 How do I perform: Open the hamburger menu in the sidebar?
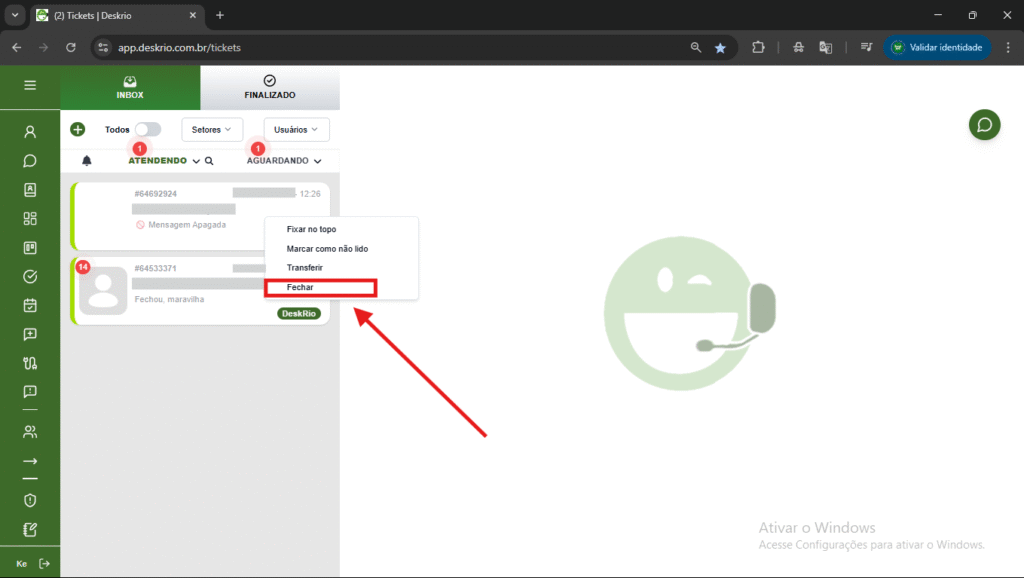tap(30, 85)
